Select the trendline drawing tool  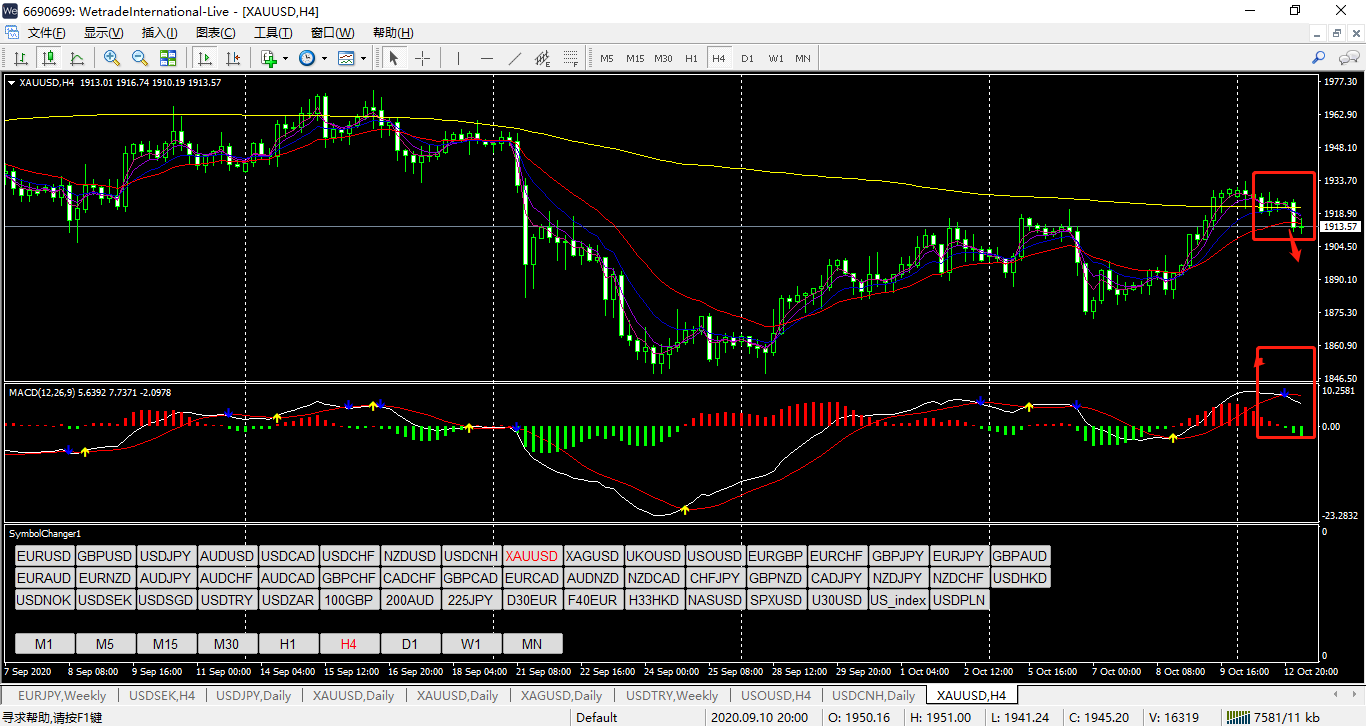(515, 58)
